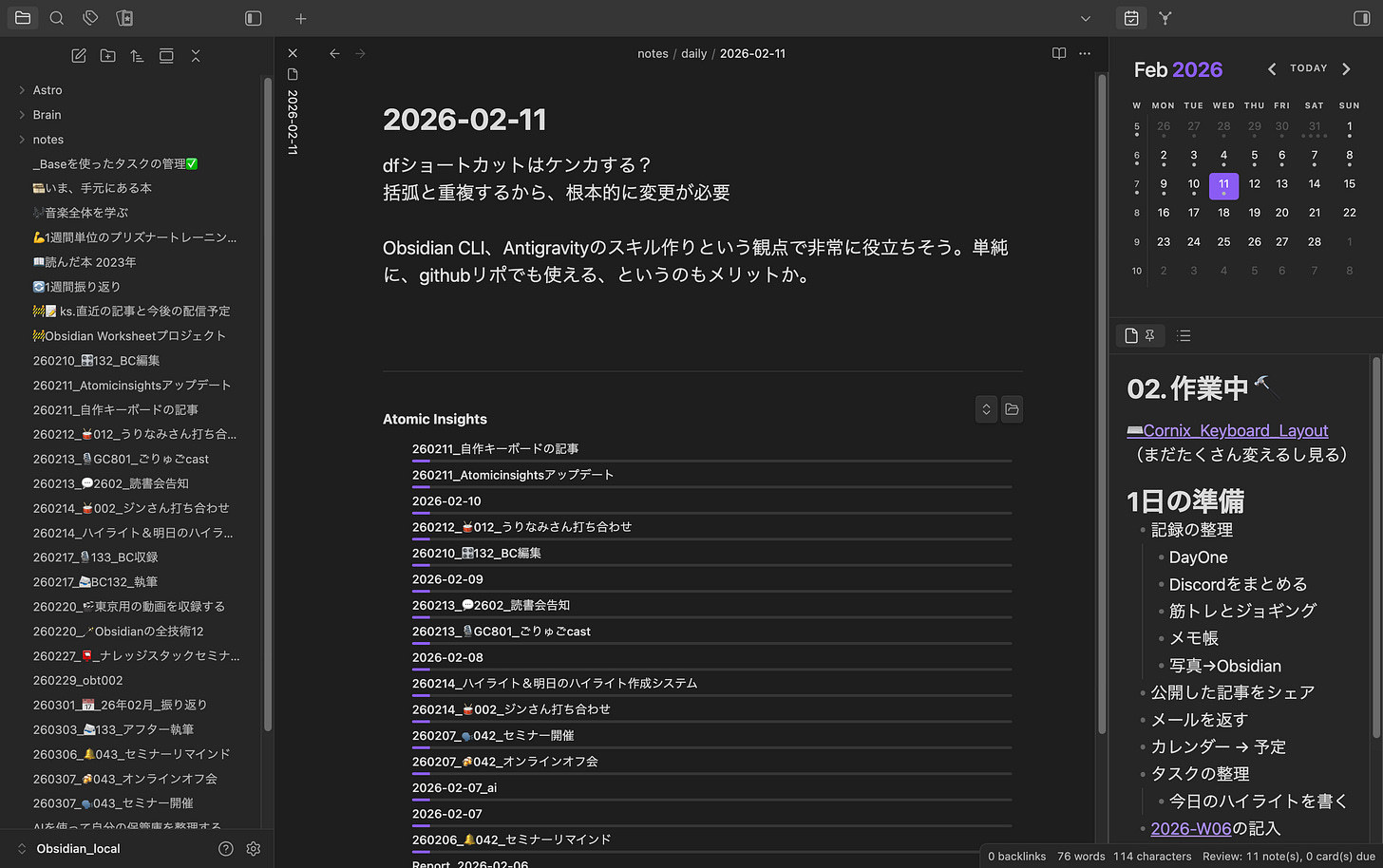Image resolution: width=1383 pixels, height=868 pixels.
Task: Switch the note to reading view
Action: (1057, 54)
